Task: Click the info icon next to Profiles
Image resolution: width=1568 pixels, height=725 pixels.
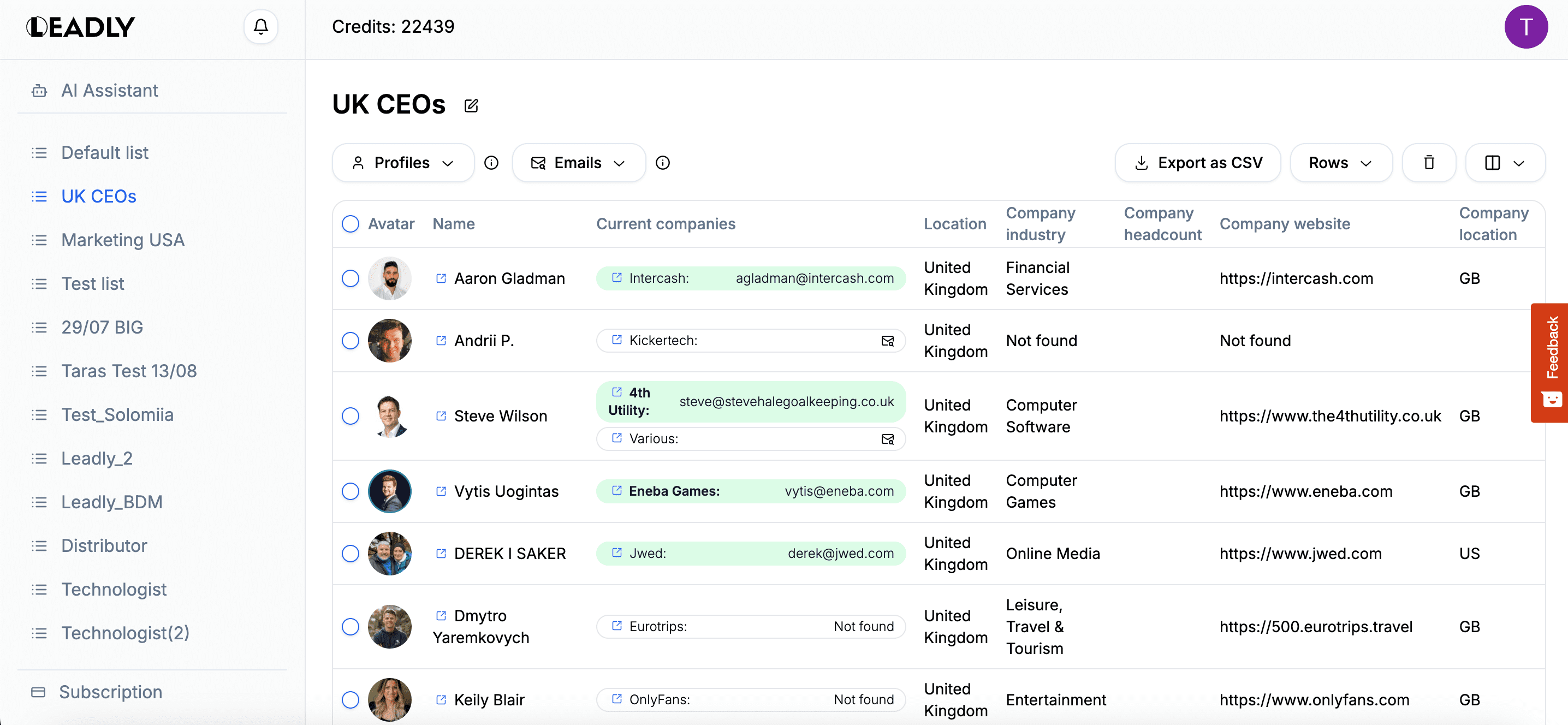Action: click(x=491, y=163)
